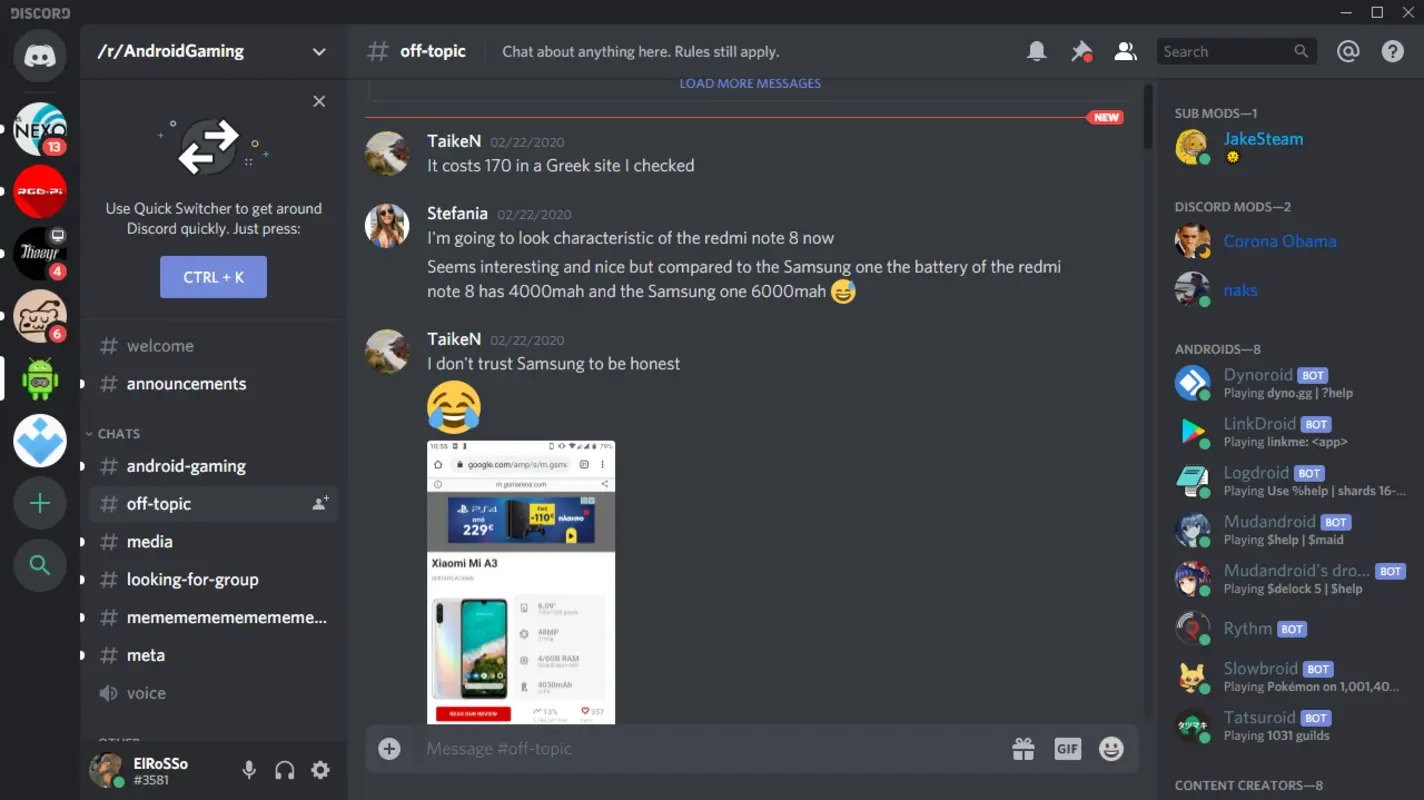Deafen audio with the headphones icon
1424x800 pixels.
click(x=284, y=770)
